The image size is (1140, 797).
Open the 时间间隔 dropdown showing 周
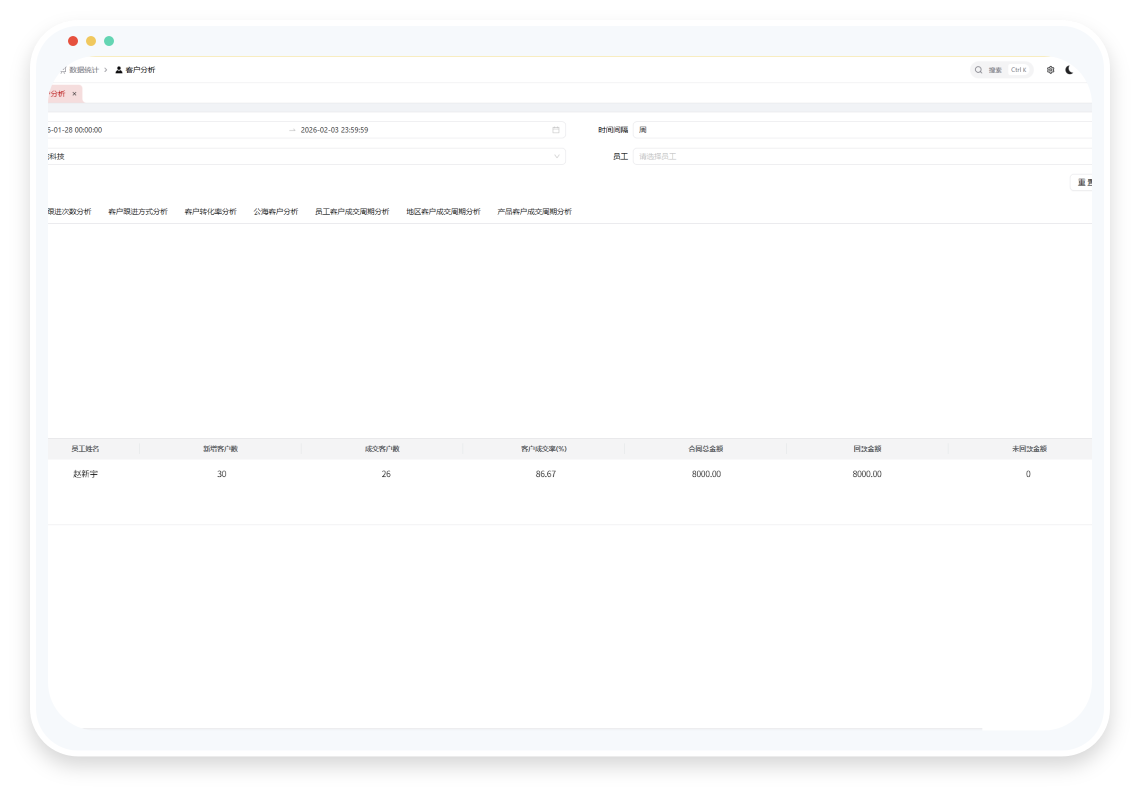click(862, 130)
